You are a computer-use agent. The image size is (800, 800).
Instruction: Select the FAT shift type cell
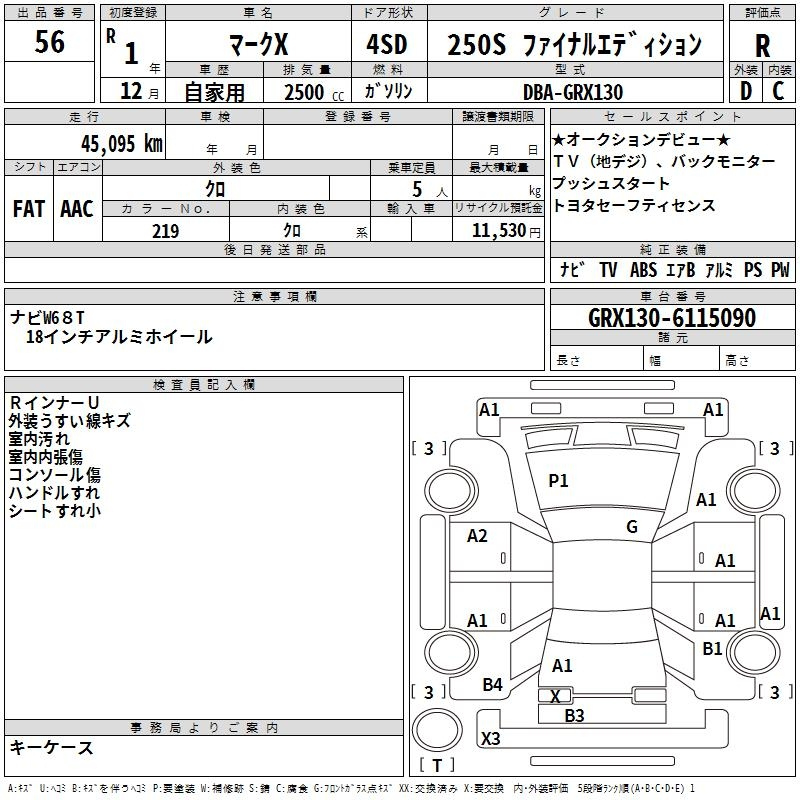coord(28,208)
